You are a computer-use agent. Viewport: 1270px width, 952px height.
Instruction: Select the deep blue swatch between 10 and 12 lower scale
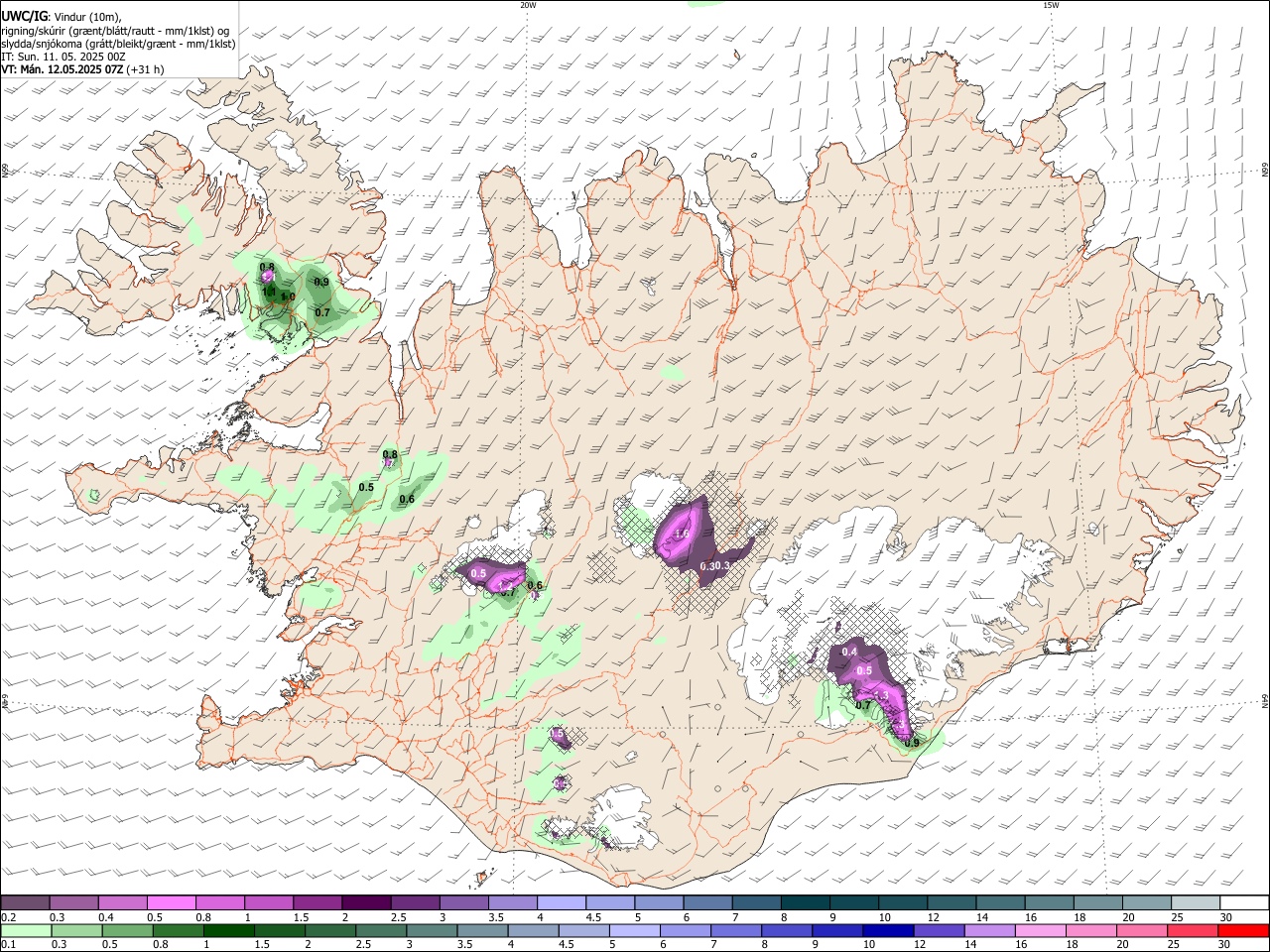coord(887,931)
